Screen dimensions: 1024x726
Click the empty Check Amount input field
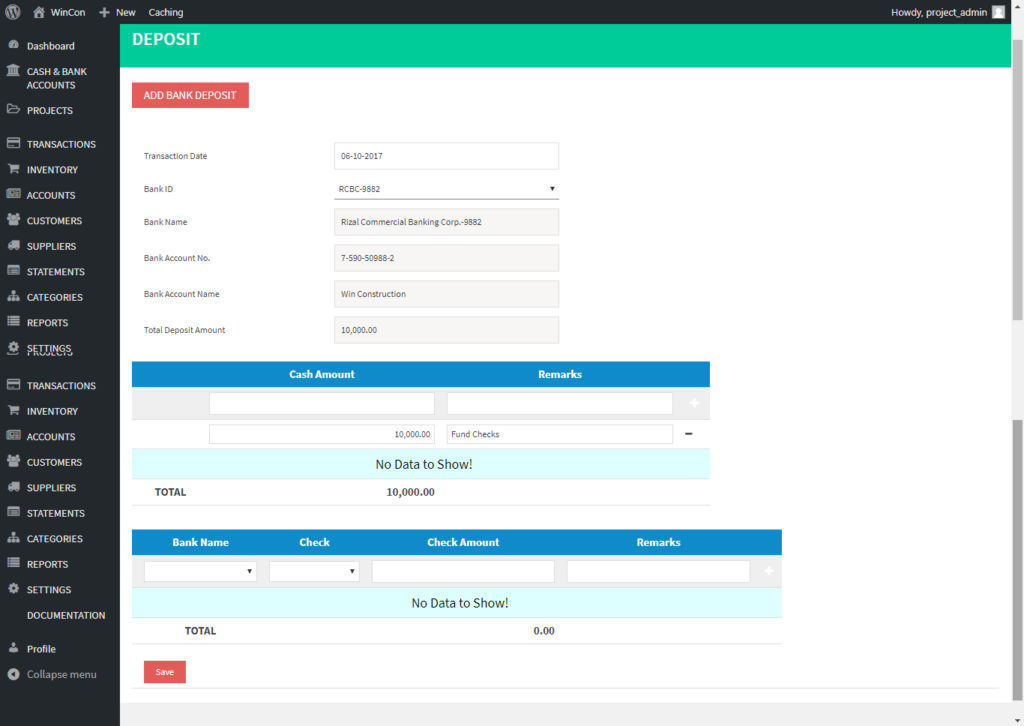tap(463, 571)
